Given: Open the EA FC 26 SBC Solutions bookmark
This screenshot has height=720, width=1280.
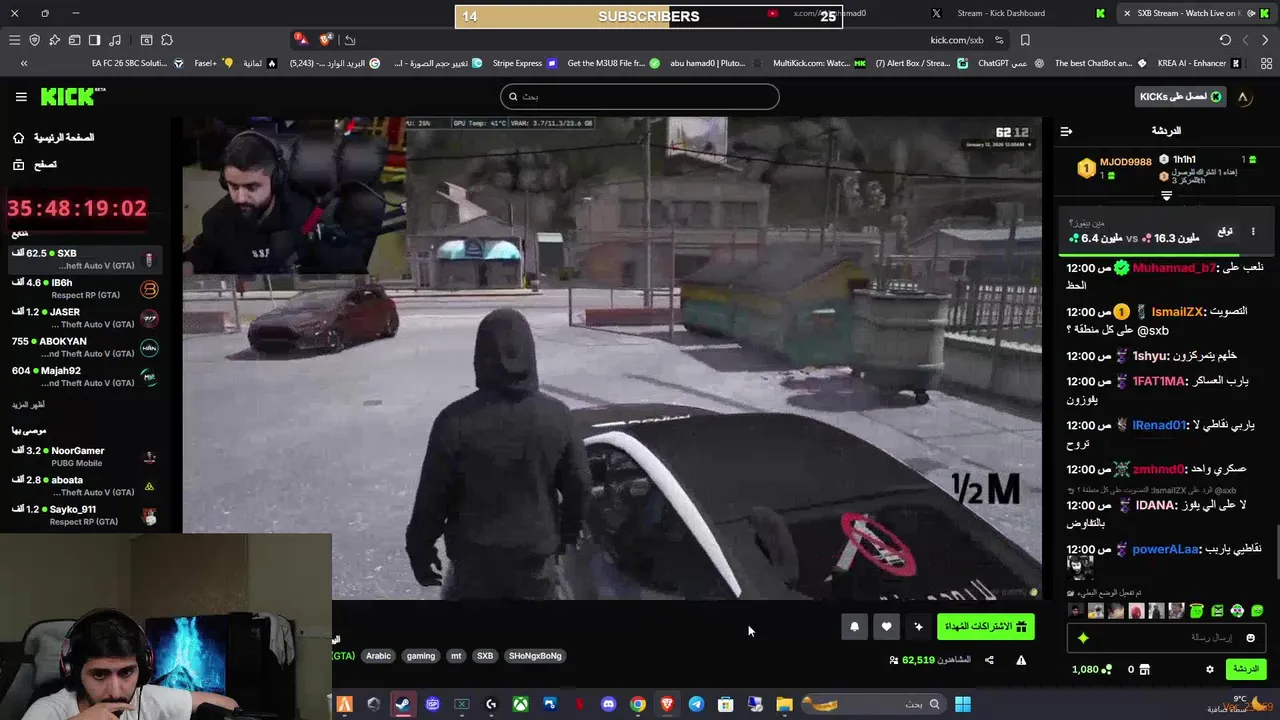Looking at the screenshot, I should (x=137, y=63).
